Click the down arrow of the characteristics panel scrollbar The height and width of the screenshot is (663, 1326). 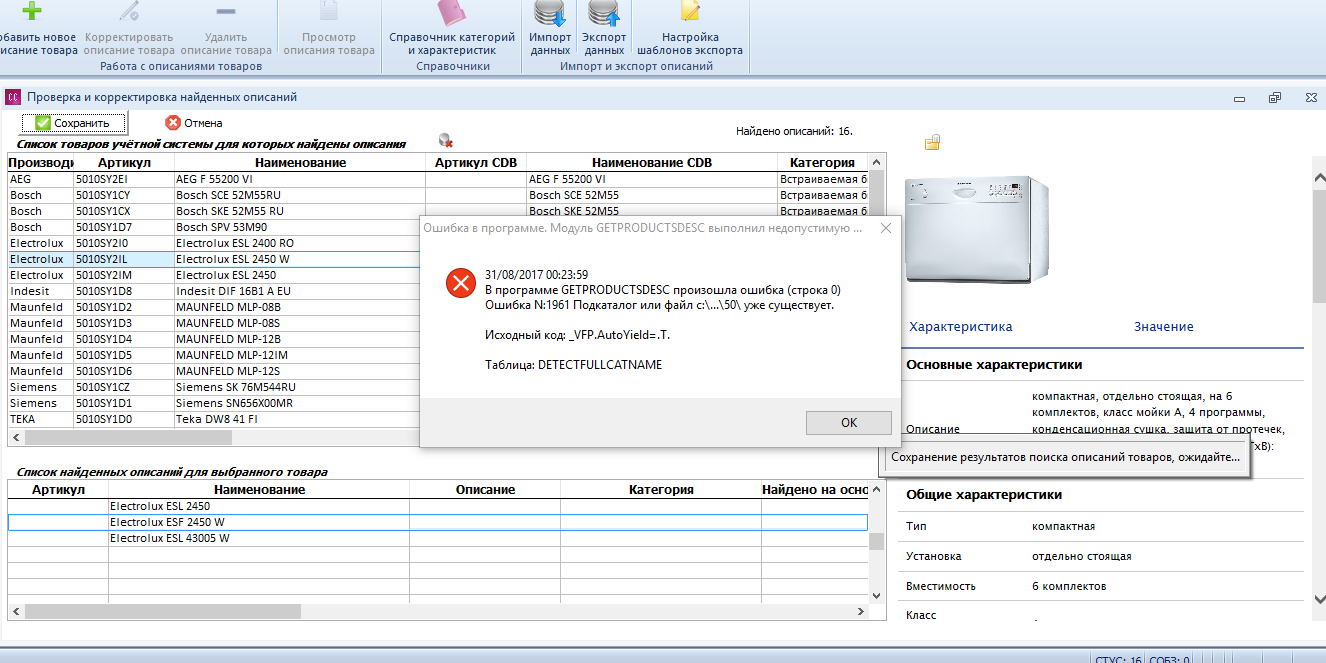pos(1318,598)
